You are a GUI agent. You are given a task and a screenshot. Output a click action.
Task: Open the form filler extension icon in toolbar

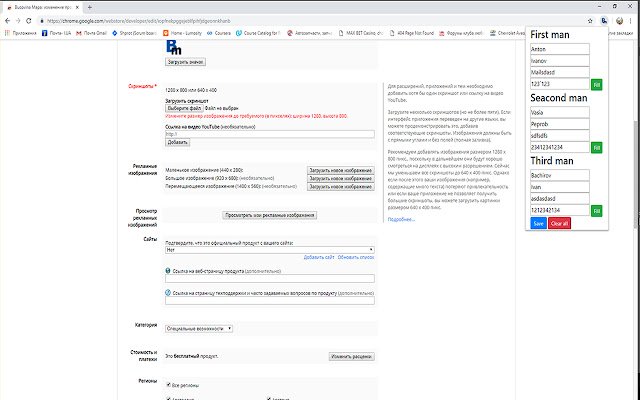[604, 21]
